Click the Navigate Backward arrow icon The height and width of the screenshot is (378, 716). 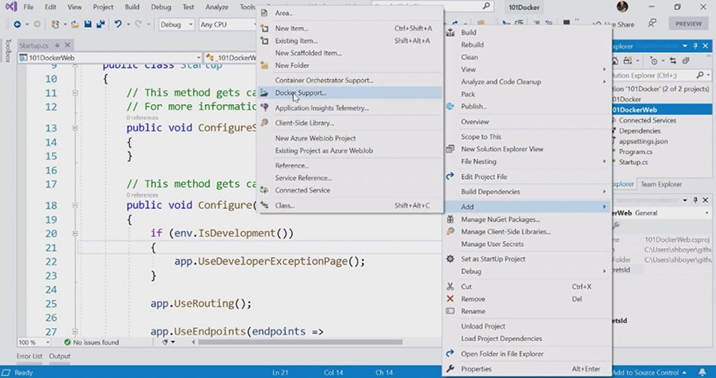pos(17,25)
